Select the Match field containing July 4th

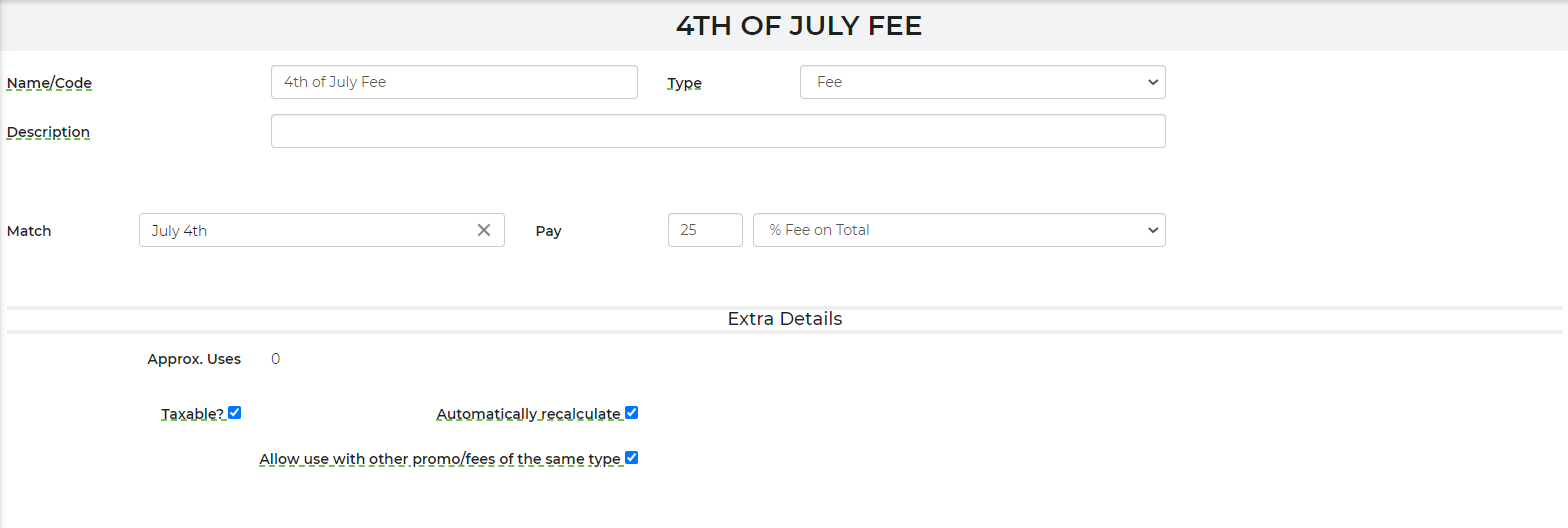[x=322, y=230]
